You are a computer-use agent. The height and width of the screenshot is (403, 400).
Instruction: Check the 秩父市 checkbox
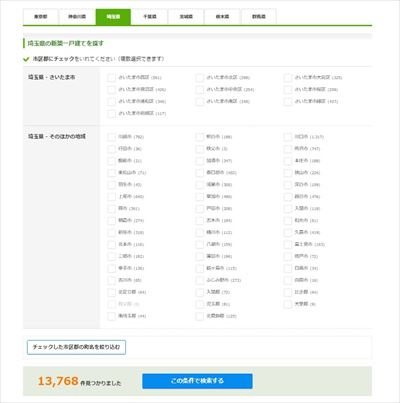tap(200, 149)
